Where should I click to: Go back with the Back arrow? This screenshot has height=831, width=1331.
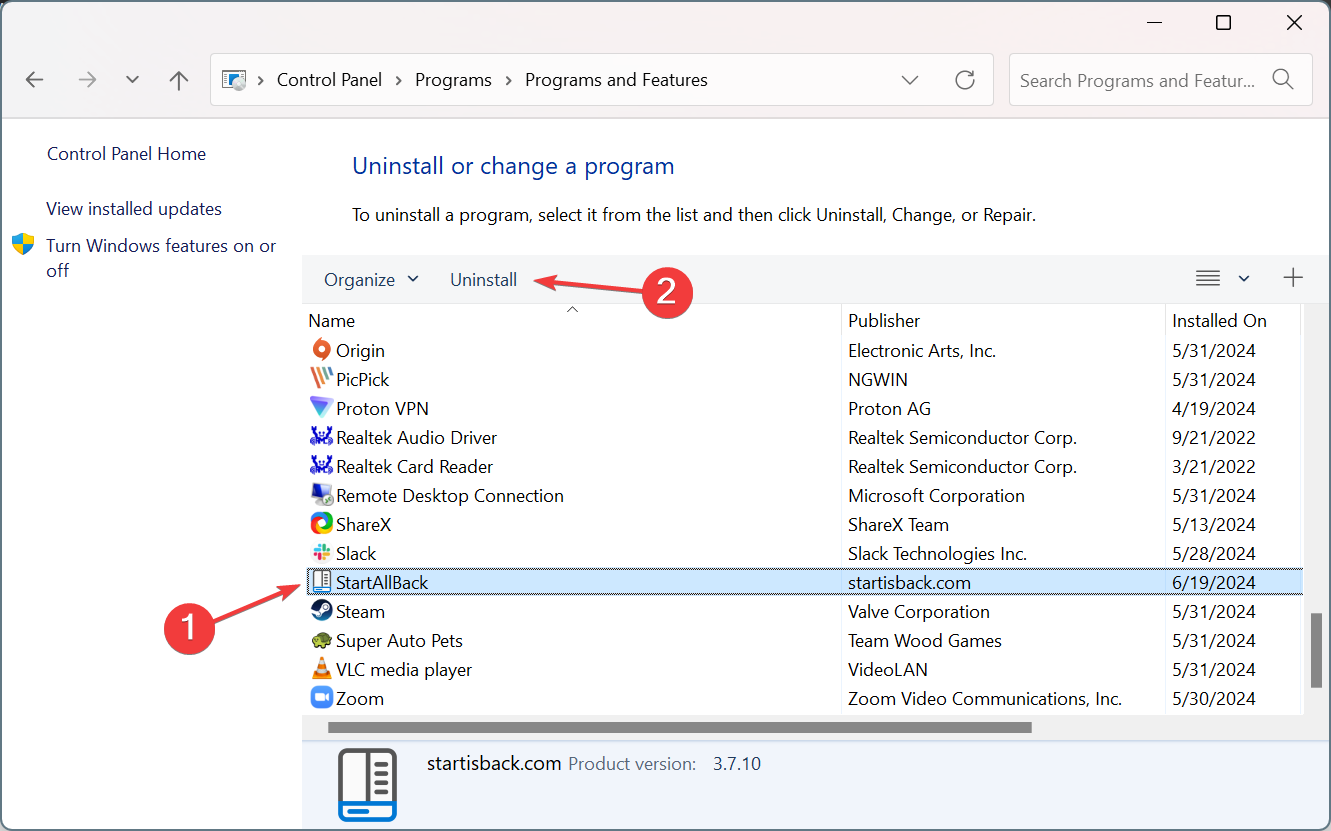[35, 80]
